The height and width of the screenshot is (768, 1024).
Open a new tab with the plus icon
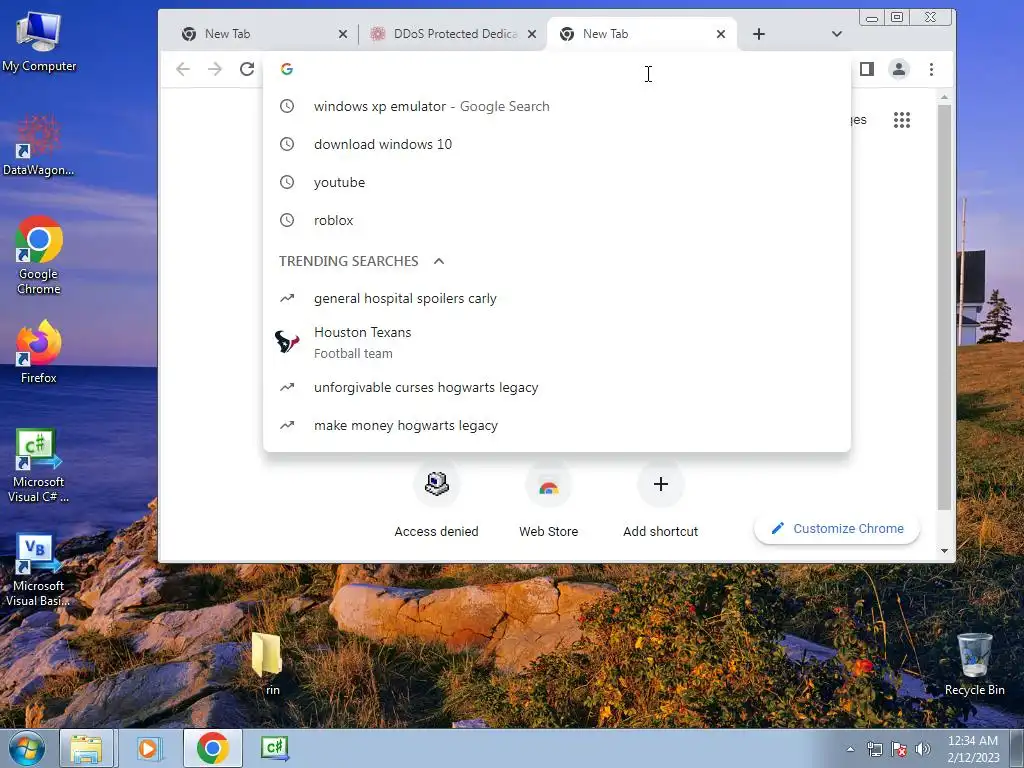[x=759, y=34]
